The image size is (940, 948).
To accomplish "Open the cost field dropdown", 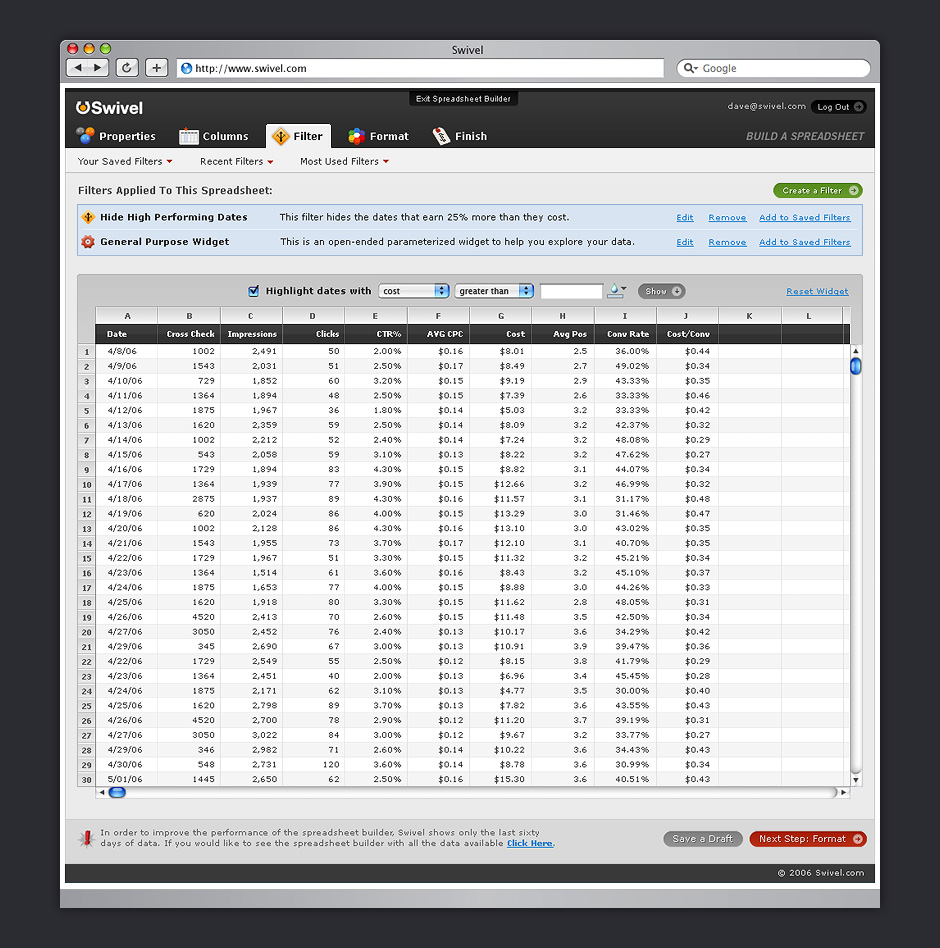I will click(414, 291).
